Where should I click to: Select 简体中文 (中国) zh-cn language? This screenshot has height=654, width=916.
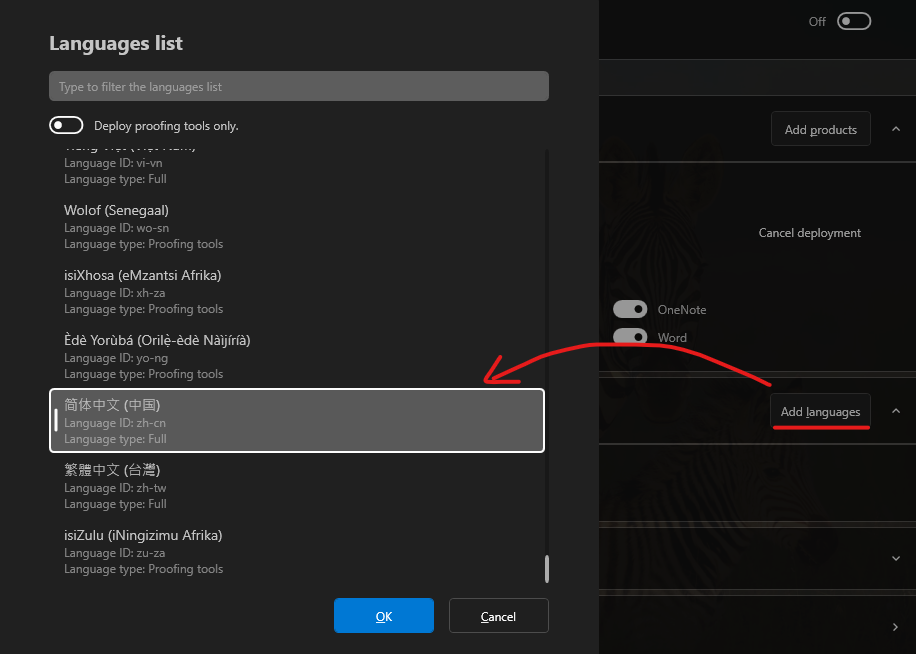pyautogui.click(x=297, y=421)
